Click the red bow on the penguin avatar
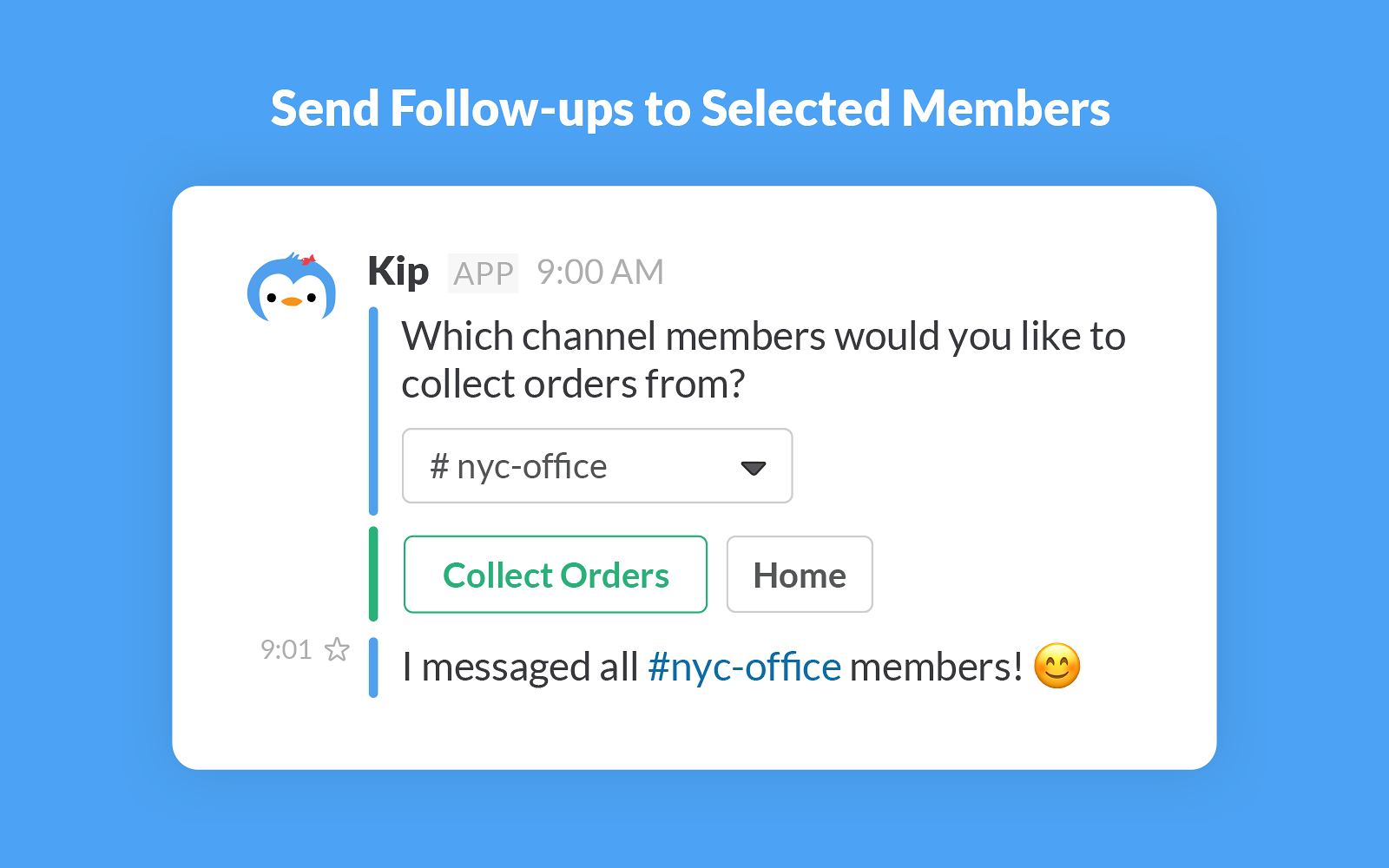The image size is (1389, 868). point(307,260)
